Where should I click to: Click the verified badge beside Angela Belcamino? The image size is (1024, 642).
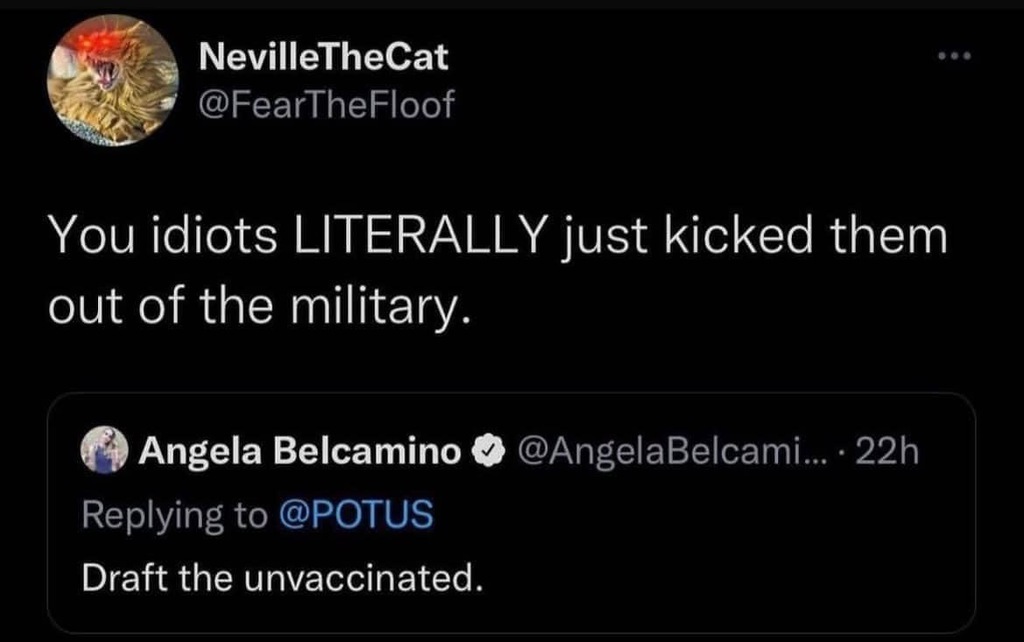pyautogui.click(x=487, y=451)
